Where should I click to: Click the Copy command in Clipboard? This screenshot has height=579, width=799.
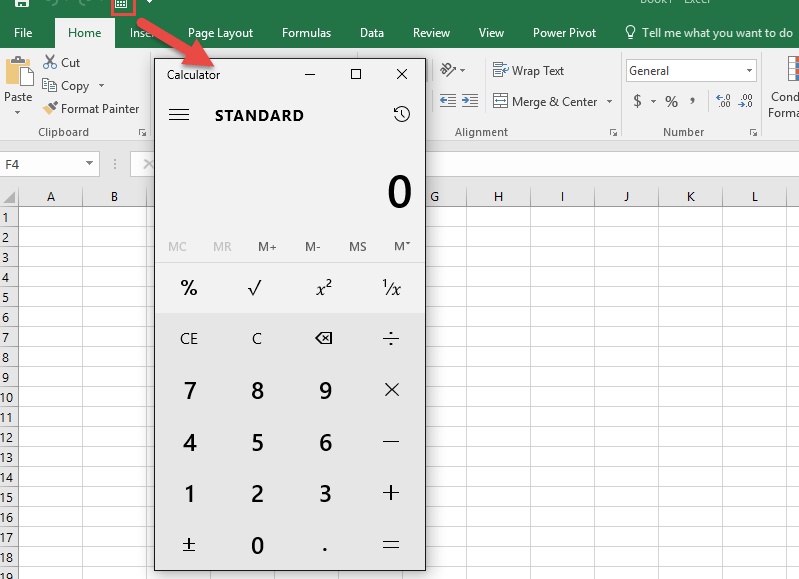click(x=66, y=86)
